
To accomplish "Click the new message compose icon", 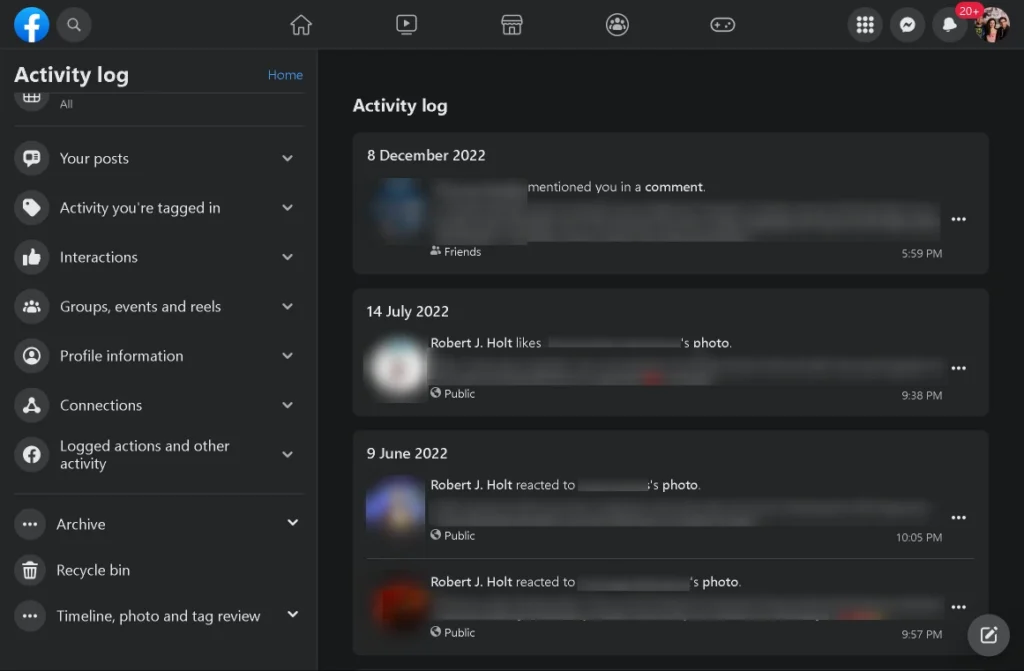I will coord(988,634).
